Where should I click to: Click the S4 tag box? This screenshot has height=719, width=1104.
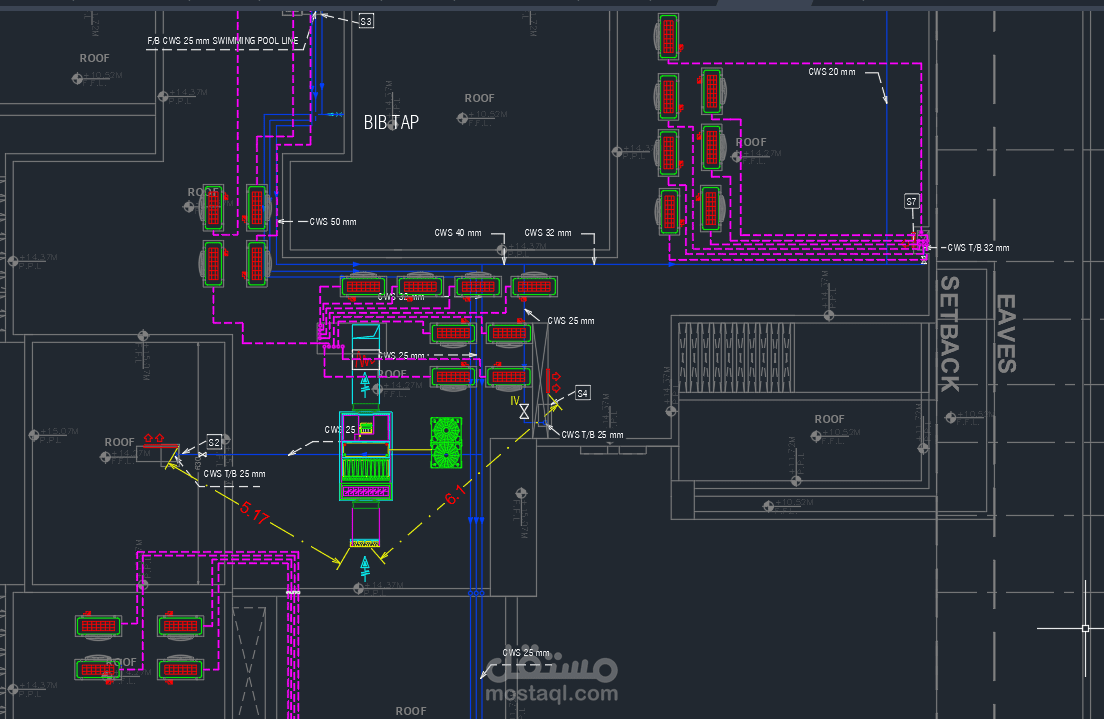(582, 393)
